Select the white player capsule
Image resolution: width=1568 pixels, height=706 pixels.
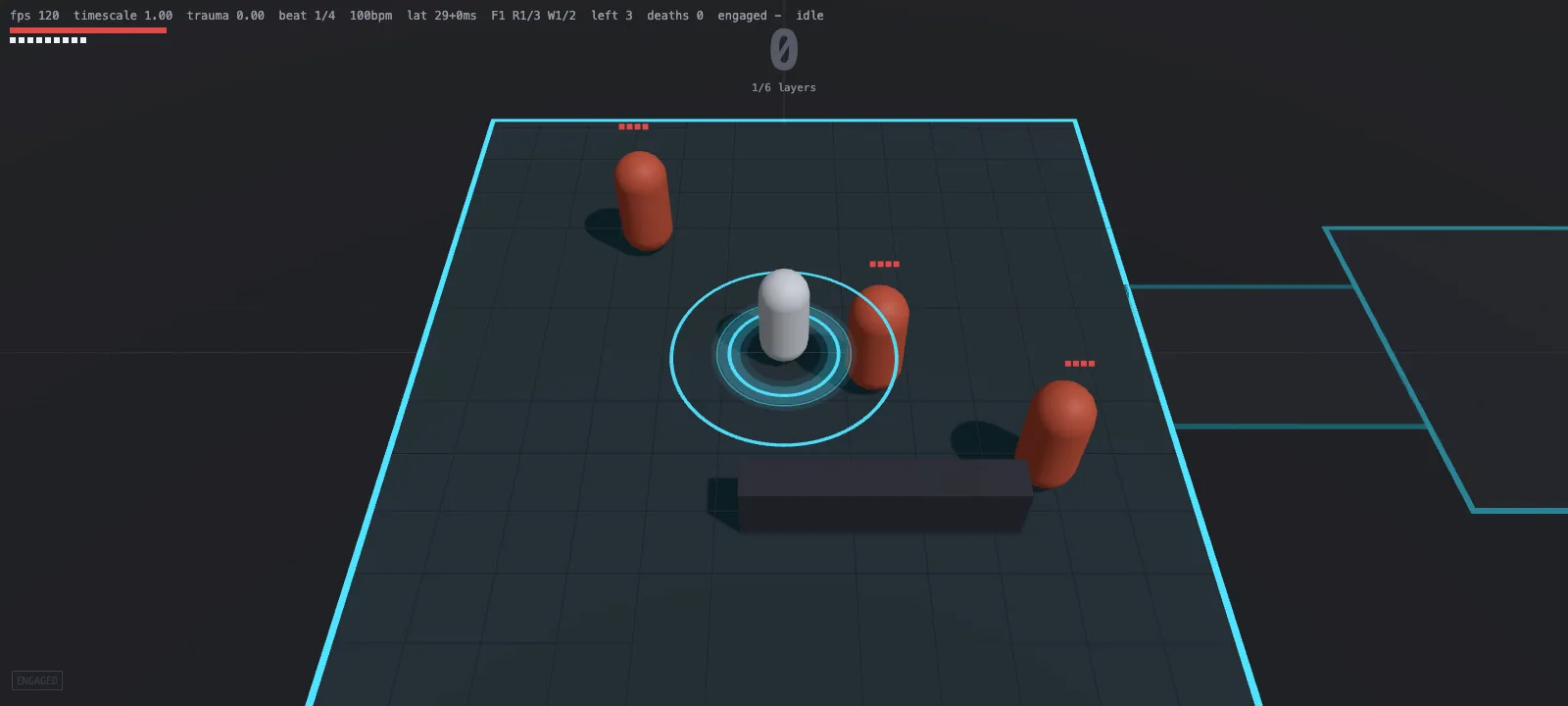[784, 315]
